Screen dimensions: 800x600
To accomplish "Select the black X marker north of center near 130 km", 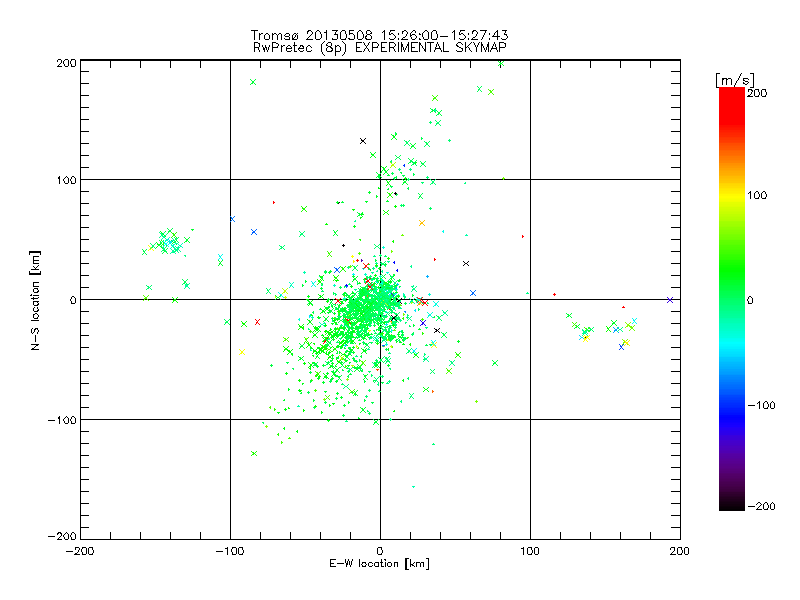I will tap(363, 141).
